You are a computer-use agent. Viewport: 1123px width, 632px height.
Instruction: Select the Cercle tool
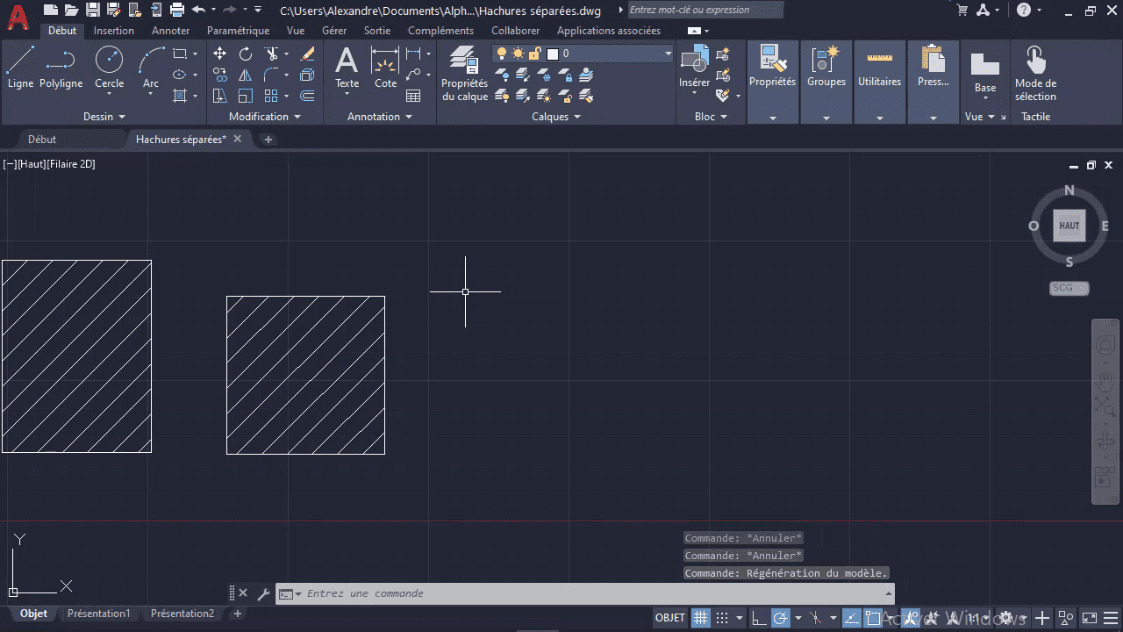(x=109, y=70)
